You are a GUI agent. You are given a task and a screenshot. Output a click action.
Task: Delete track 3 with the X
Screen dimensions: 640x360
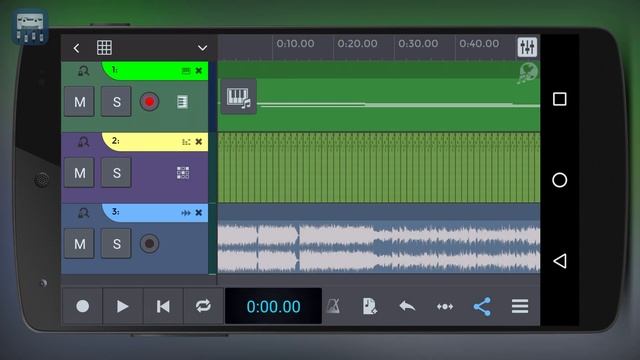click(199, 213)
